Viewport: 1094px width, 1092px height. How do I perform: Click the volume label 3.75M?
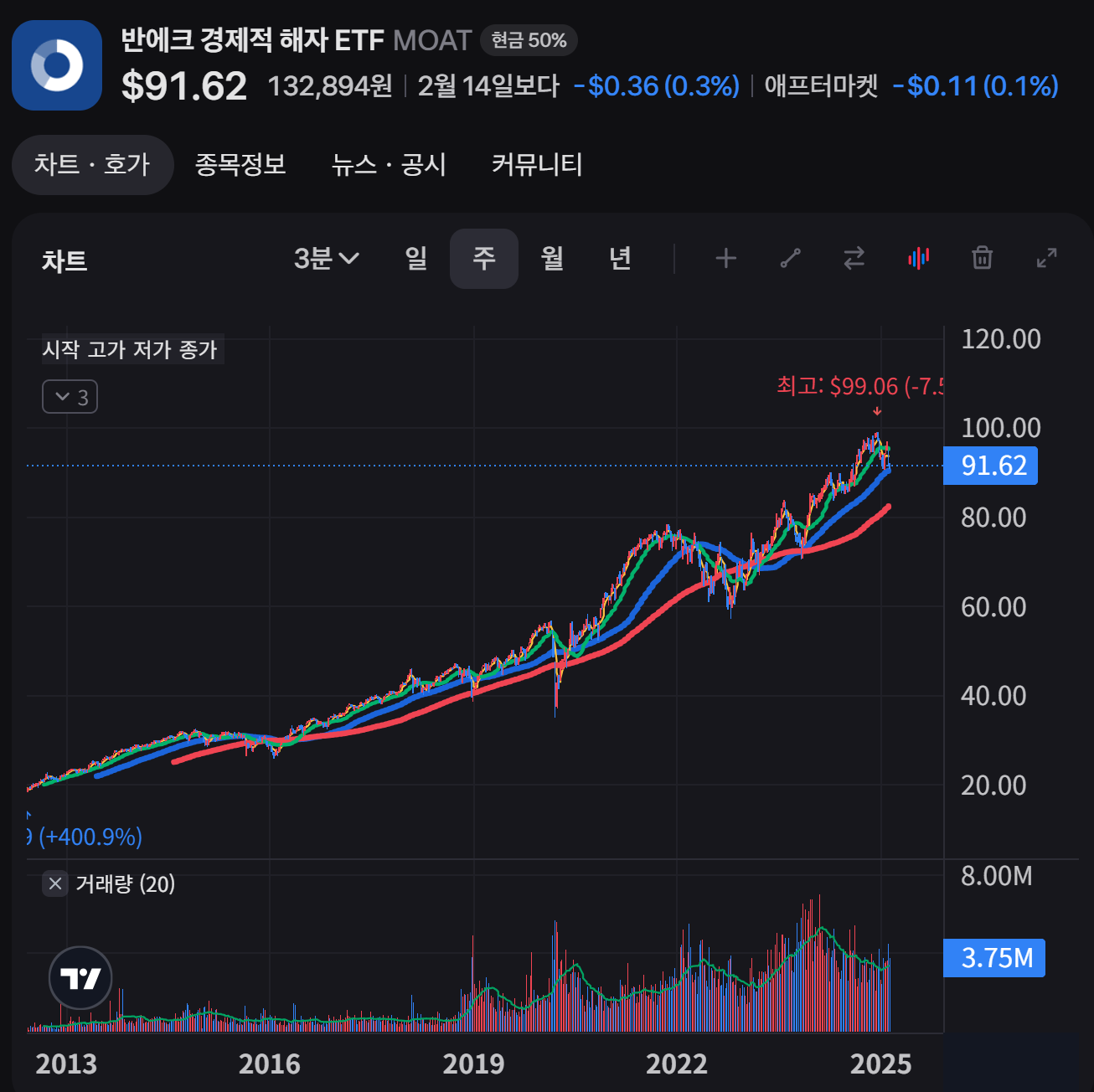tap(994, 958)
